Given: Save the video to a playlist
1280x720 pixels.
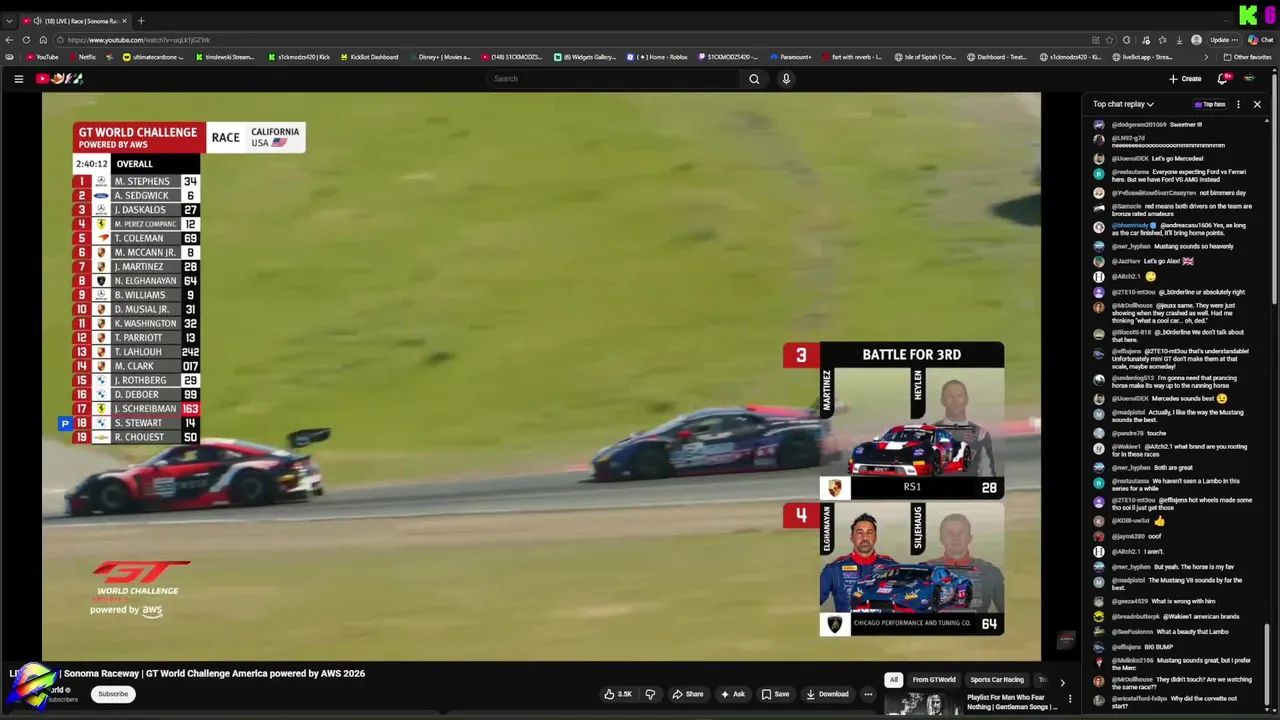Looking at the screenshot, I should (x=775, y=694).
